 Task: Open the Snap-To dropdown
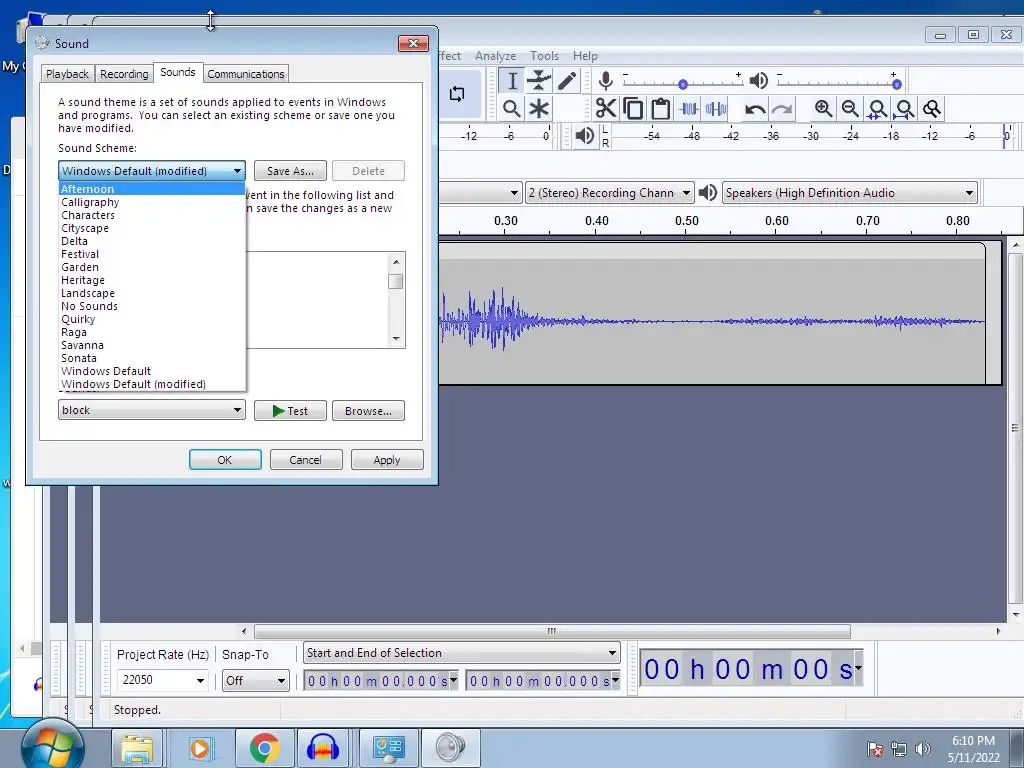[x=255, y=680]
